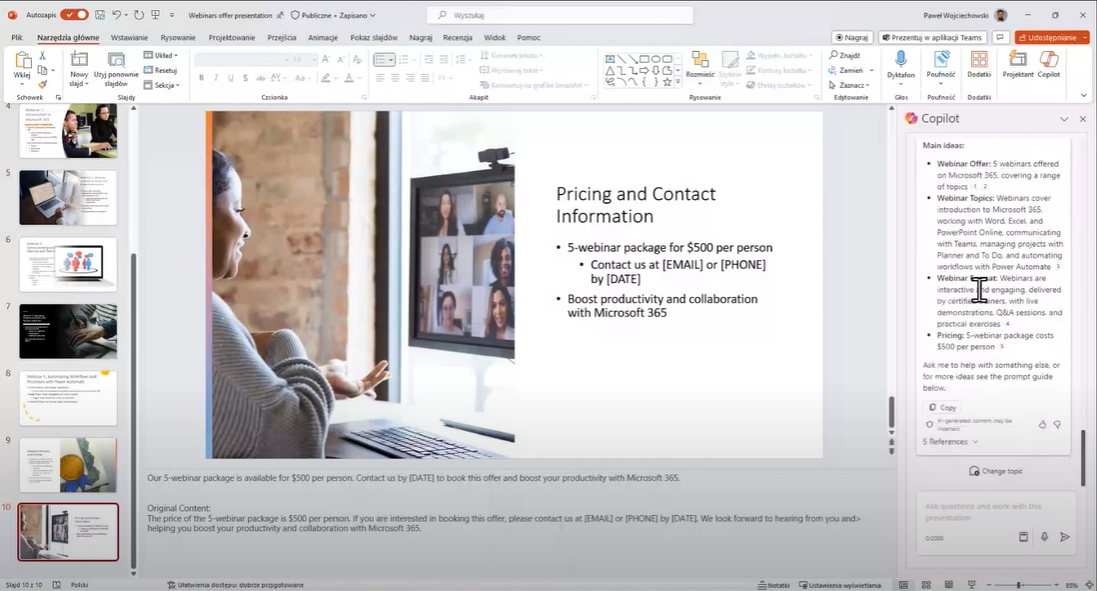The image size is (1097, 591).
Task: Open quick access toolbar customization dropdown
Action: (171, 15)
